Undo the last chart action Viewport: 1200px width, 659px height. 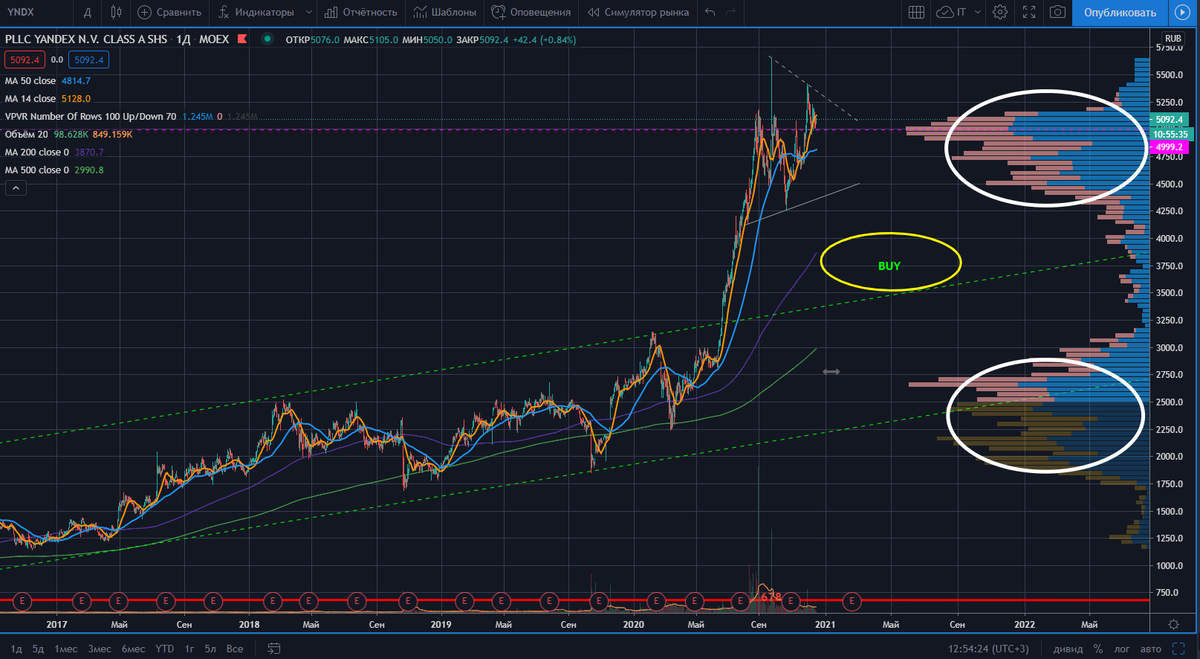pyautogui.click(x=709, y=13)
